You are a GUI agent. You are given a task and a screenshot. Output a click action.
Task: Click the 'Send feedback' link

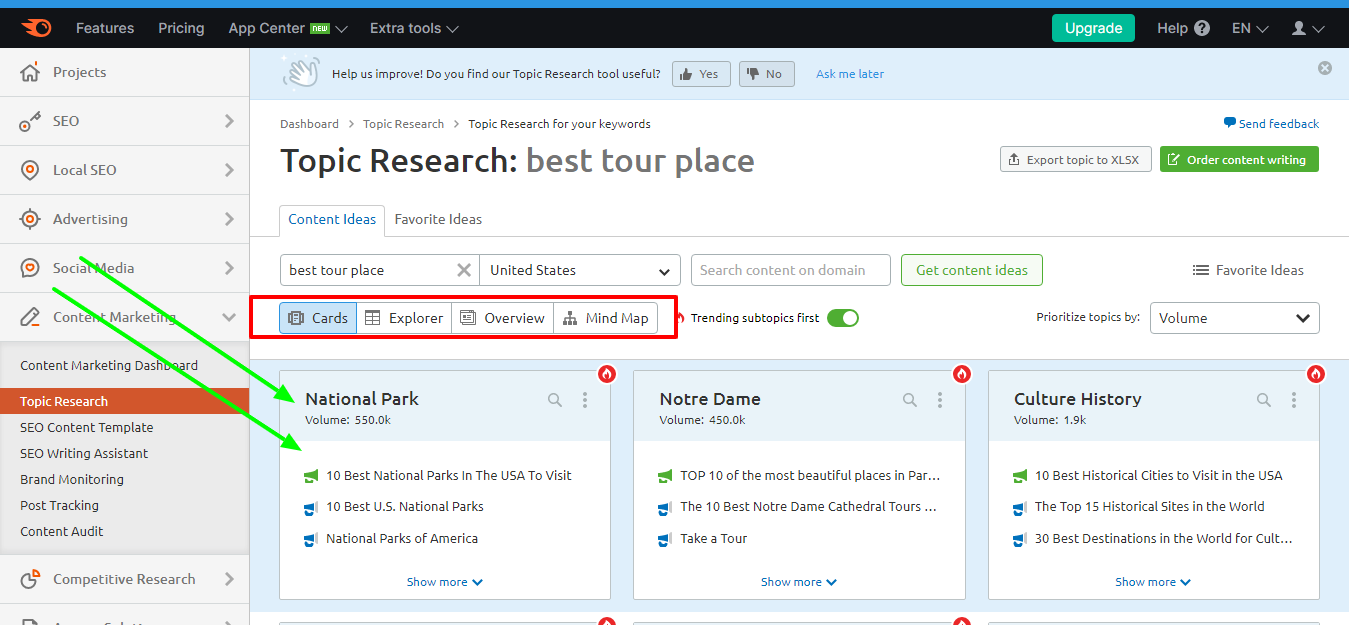(1271, 124)
